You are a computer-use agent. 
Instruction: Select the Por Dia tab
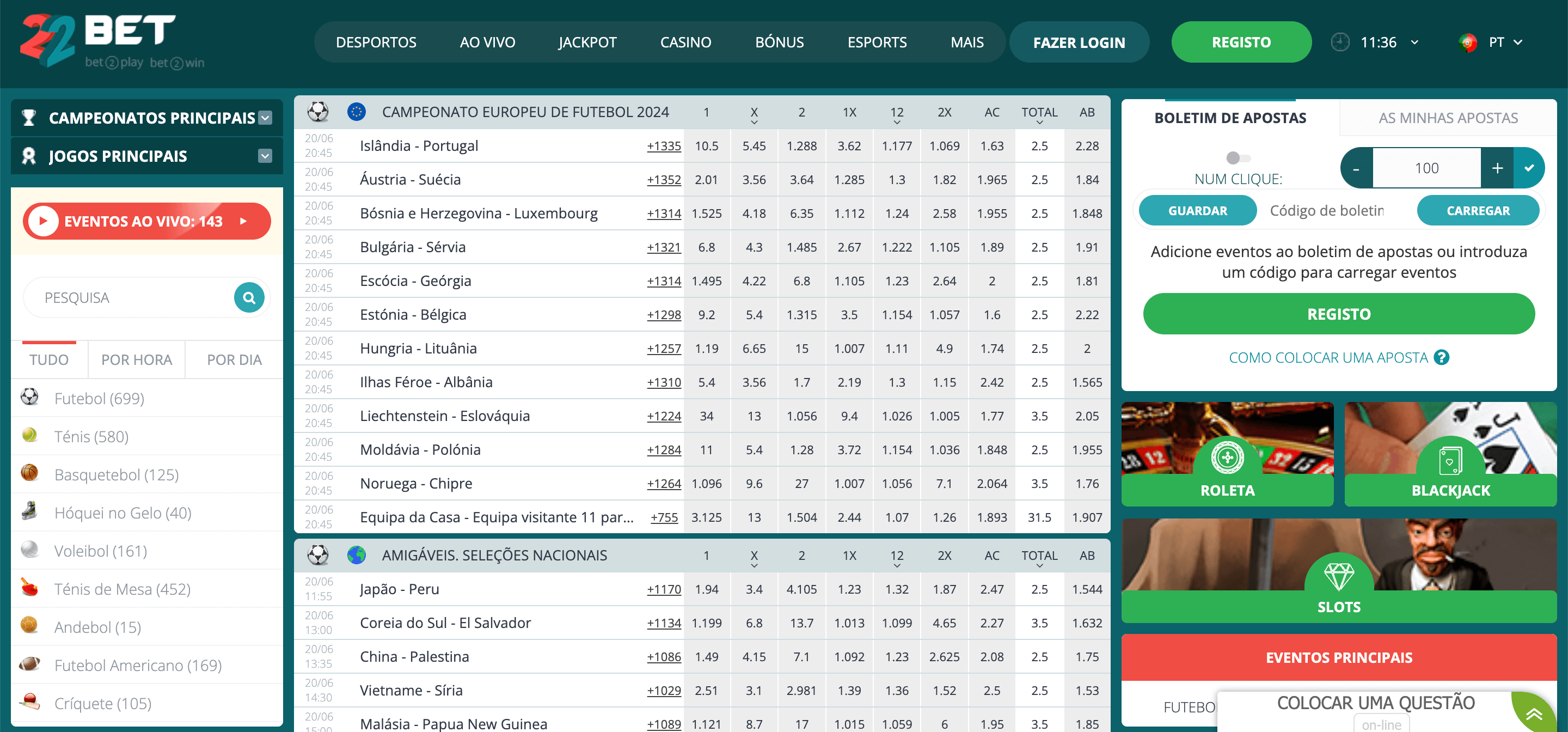point(234,360)
